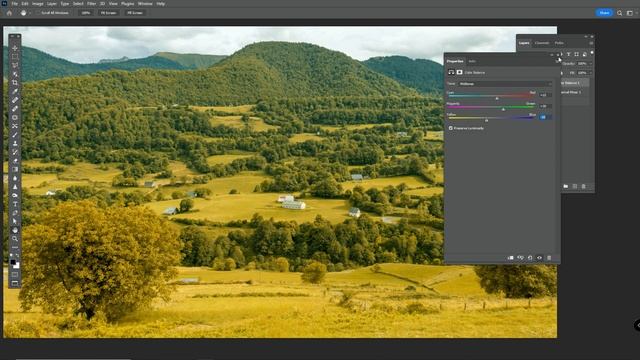Click the trash icon in Layers panel
This screenshot has width=640, height=360.
tap(584, 186)
